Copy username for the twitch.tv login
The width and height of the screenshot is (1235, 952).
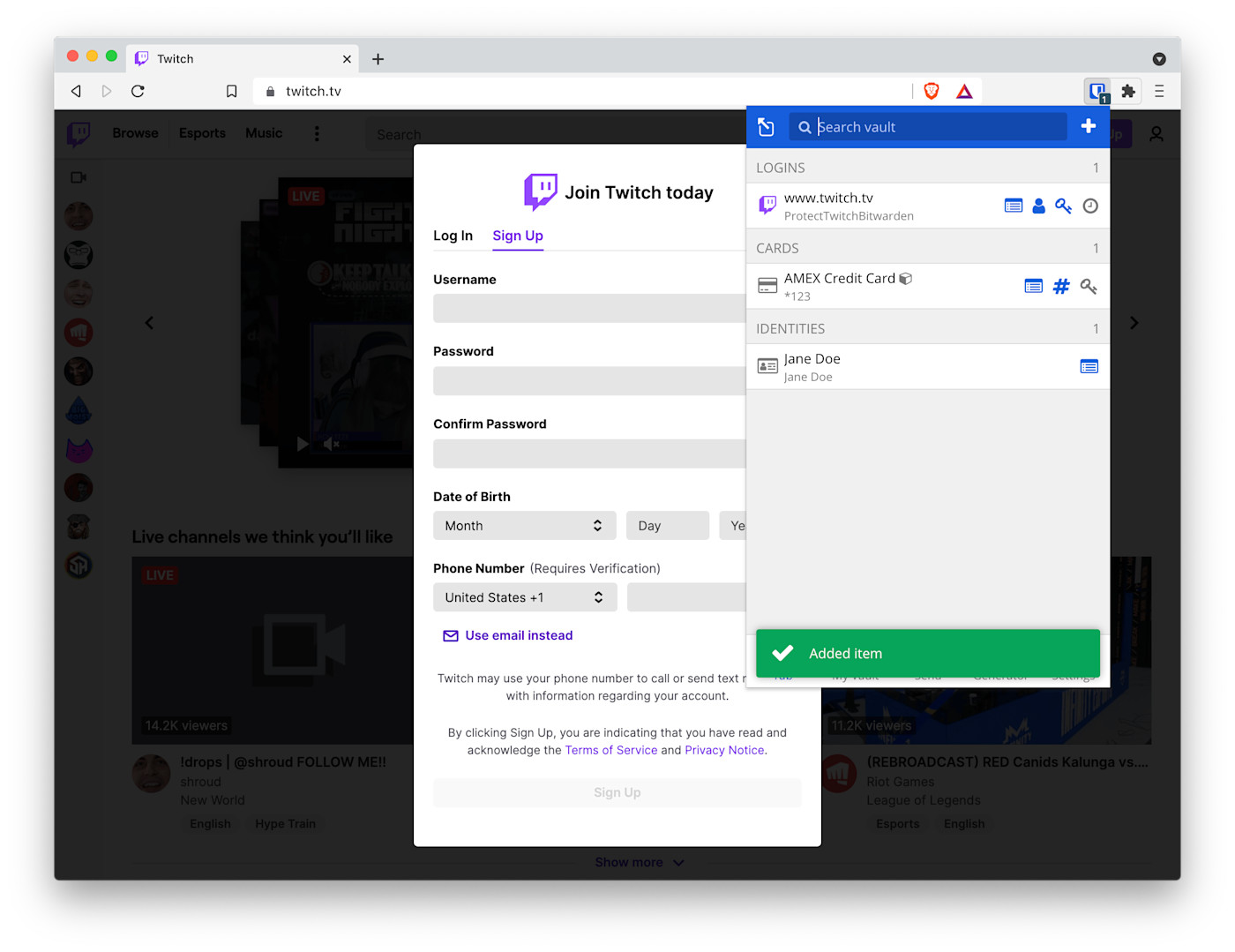coord(1037,205)
